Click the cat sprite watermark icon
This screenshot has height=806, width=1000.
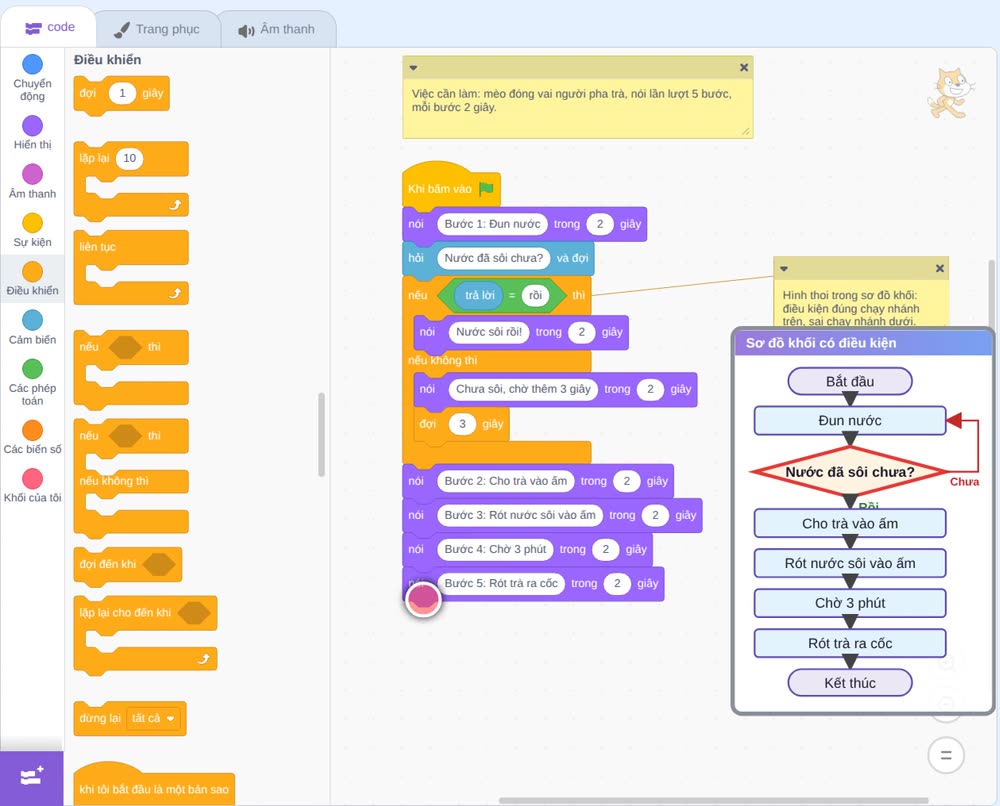(x=950, y=93)
